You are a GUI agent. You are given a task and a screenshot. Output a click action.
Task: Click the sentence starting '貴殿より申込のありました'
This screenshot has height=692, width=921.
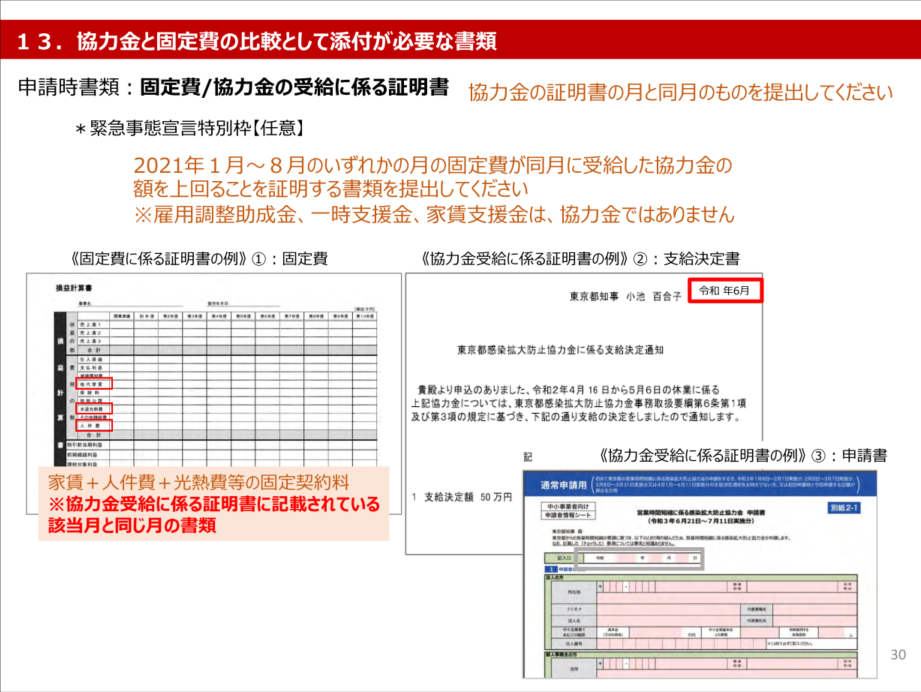coord(568,389)
